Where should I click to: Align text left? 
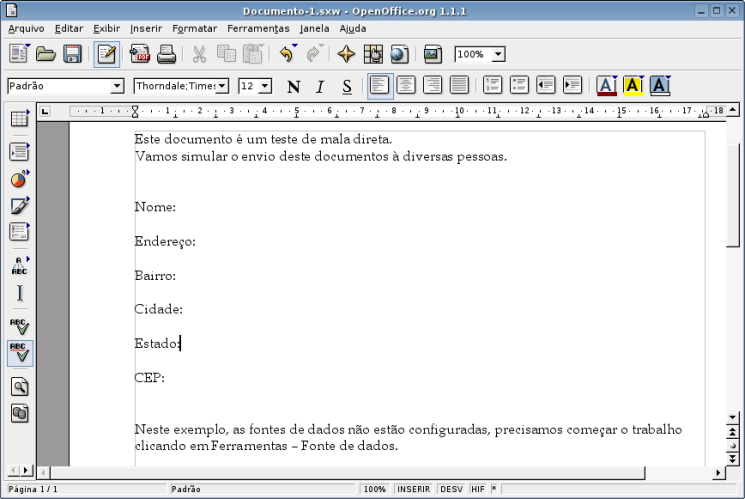coord(380,86)
